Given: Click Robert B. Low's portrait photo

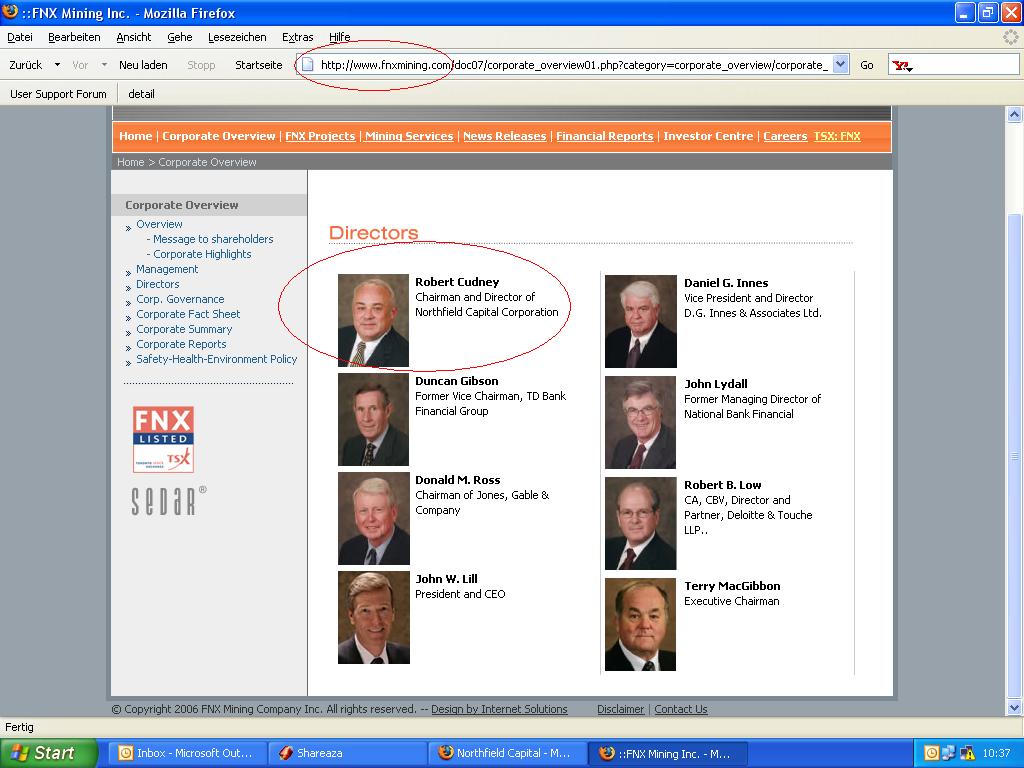Looking at the screenshot, I should pos(641,523).
